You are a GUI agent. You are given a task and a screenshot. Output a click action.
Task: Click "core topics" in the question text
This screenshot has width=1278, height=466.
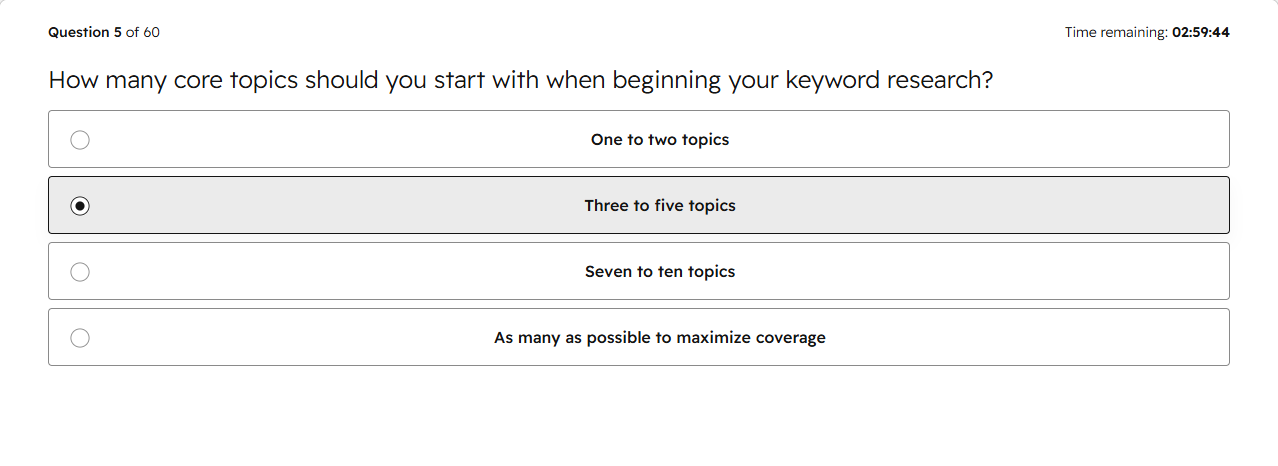point(236,80)
